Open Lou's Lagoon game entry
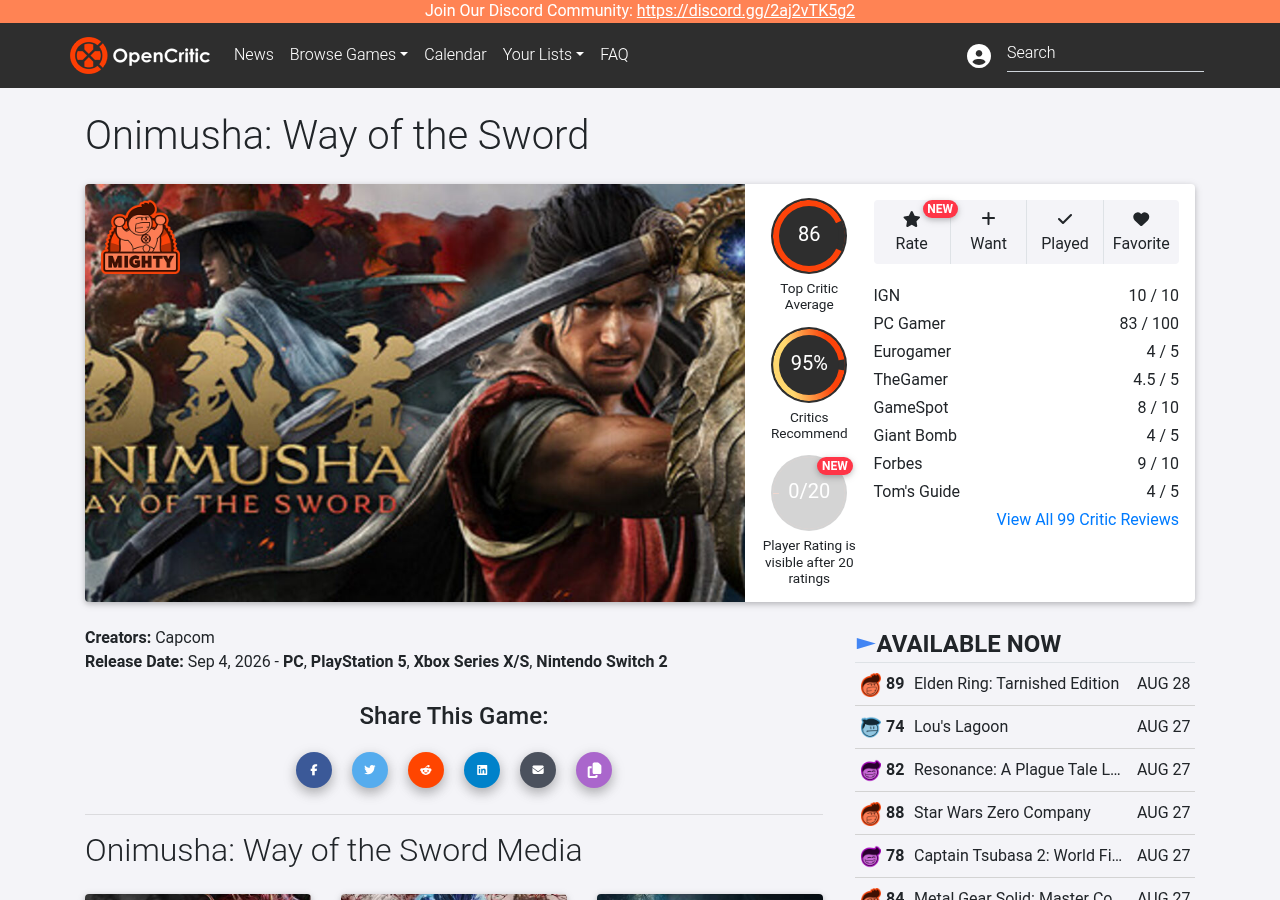Viewport: 1280px width, 900px height. 1025,728
